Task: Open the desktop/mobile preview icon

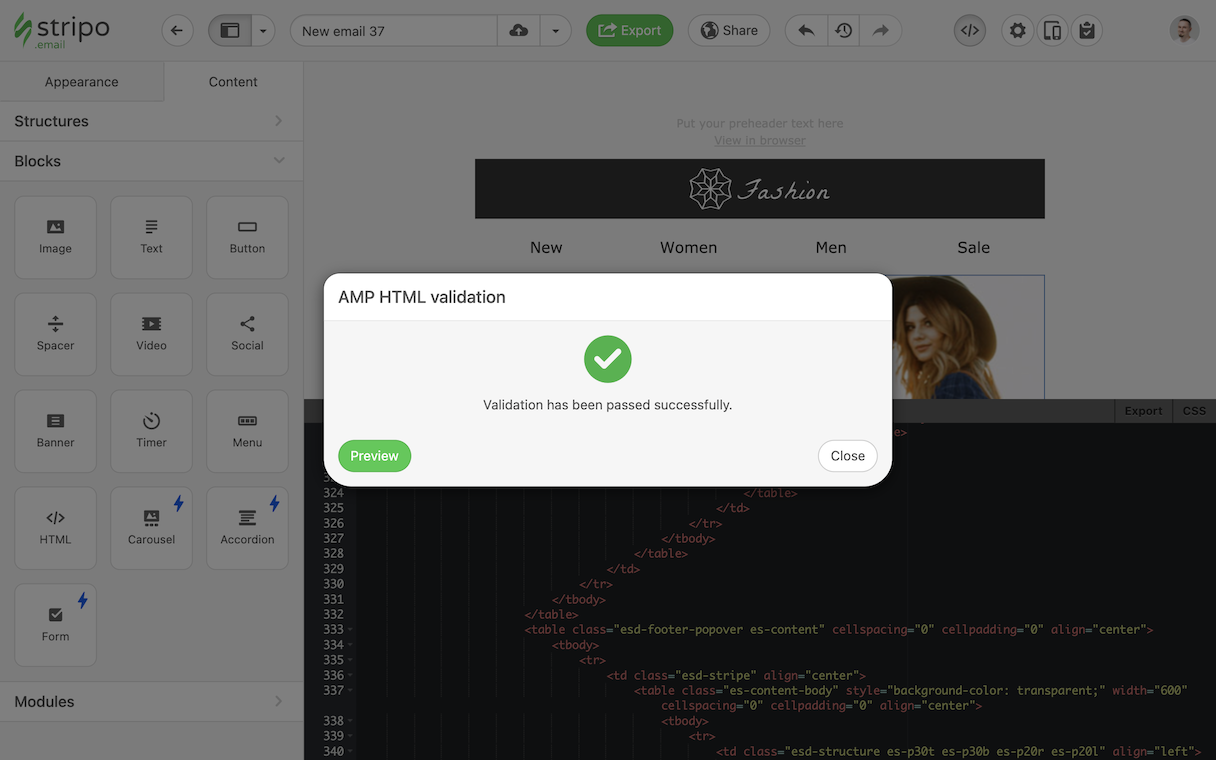Action: point(1052,31)
